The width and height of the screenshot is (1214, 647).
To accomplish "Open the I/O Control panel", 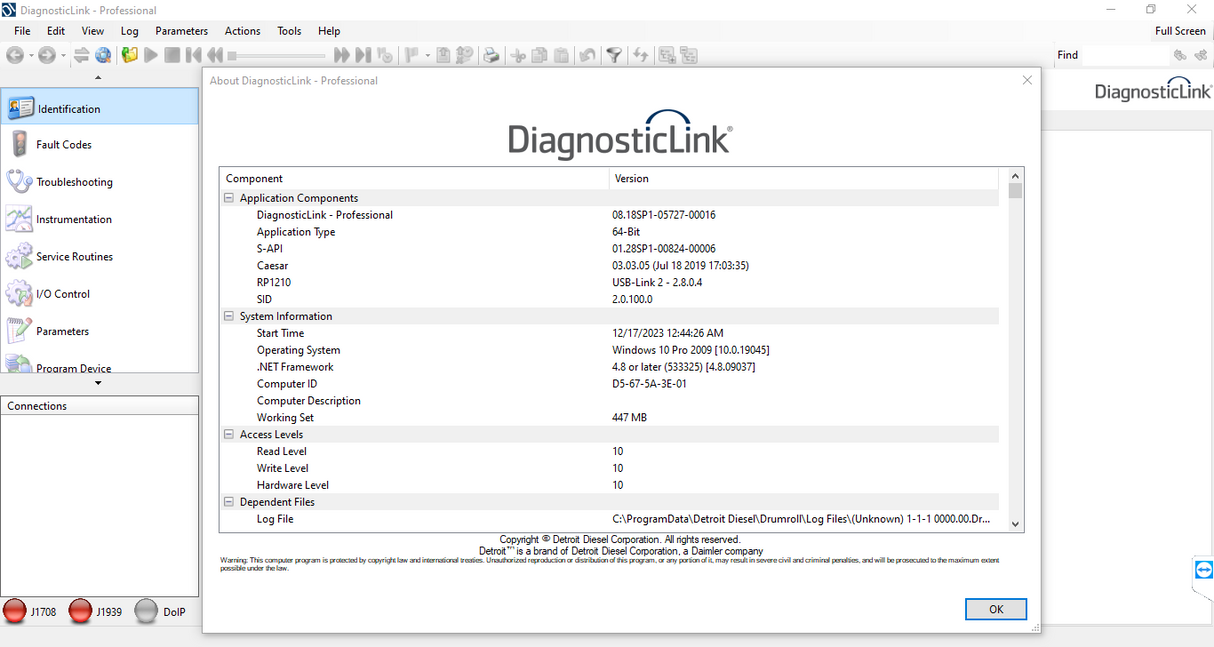I will click(x=62, y=294).
